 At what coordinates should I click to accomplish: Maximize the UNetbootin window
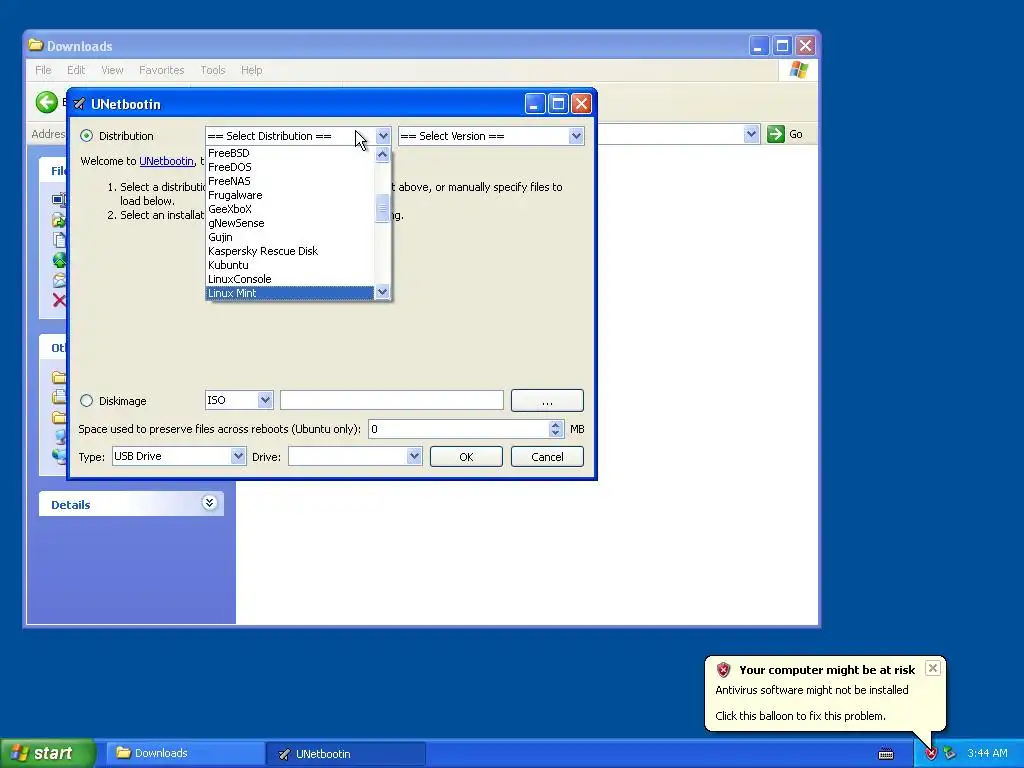(558, 104)
